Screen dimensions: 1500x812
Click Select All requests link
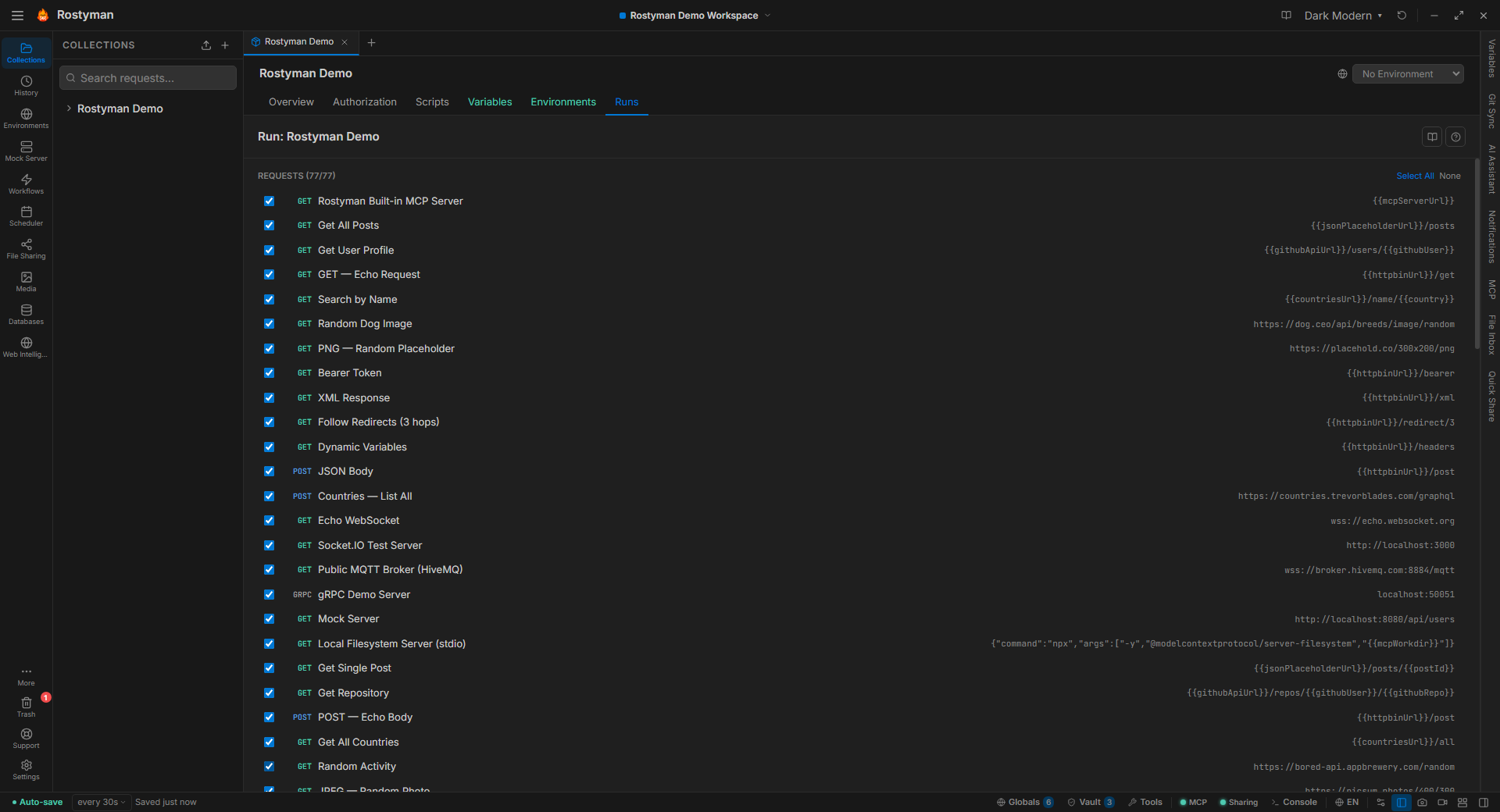1415,176
